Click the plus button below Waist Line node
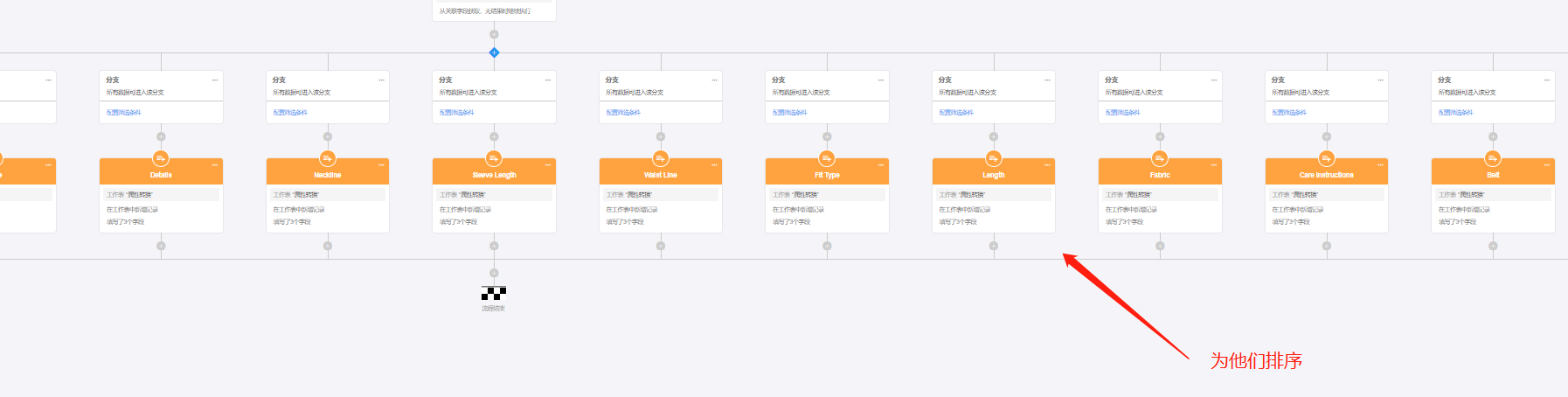1568x397 pixels. click(661, 246)
